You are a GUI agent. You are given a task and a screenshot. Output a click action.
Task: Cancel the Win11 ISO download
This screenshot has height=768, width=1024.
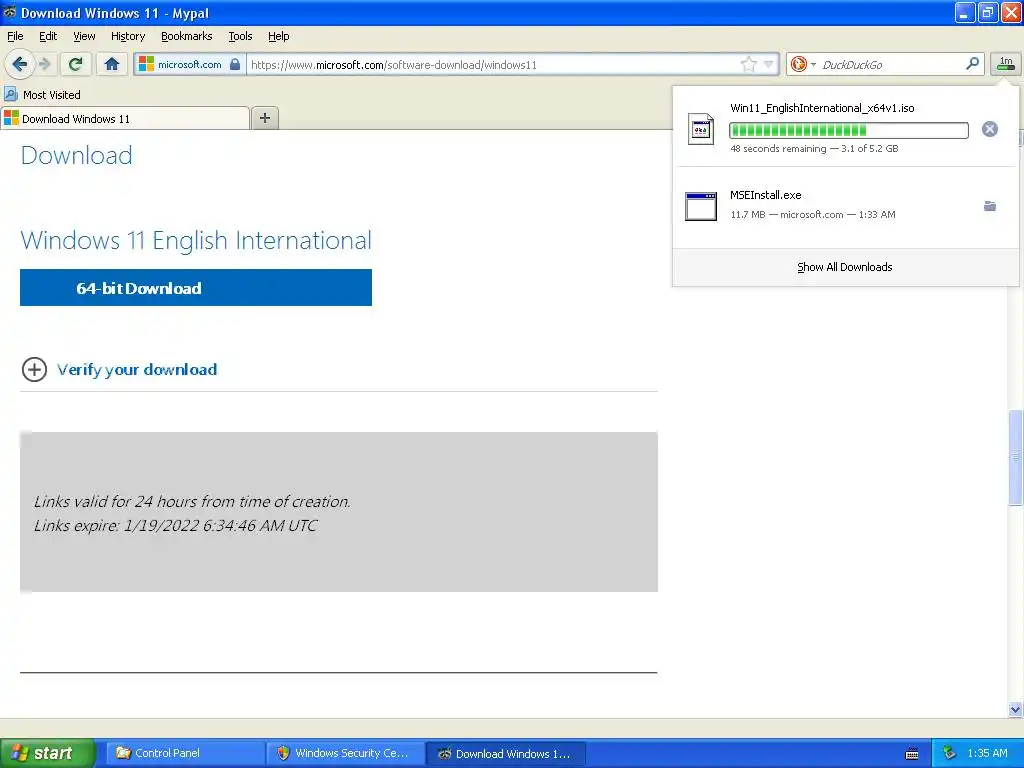(x=990, y=129)
